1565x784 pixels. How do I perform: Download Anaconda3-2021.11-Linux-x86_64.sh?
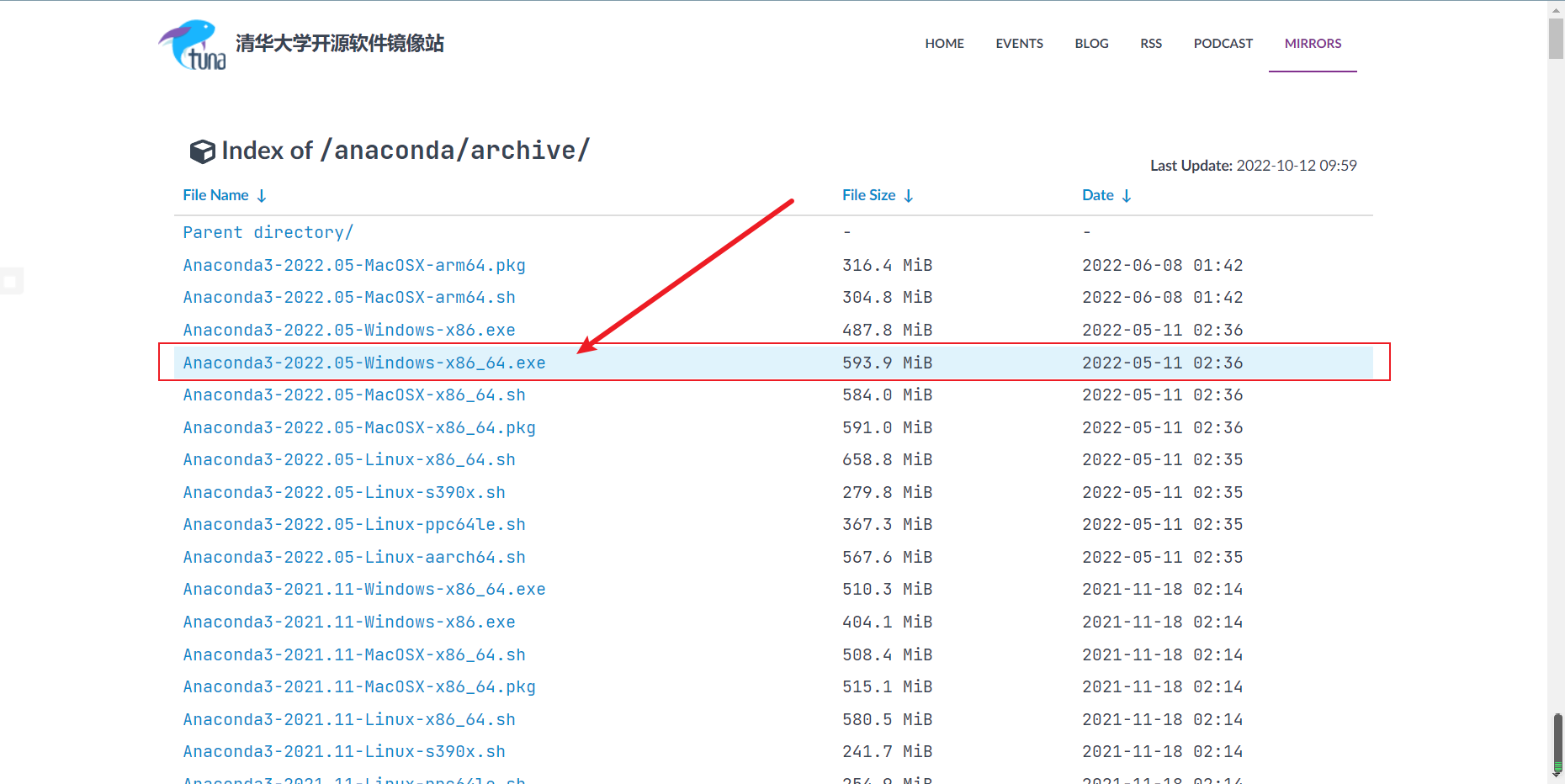[x=349, y=719]
